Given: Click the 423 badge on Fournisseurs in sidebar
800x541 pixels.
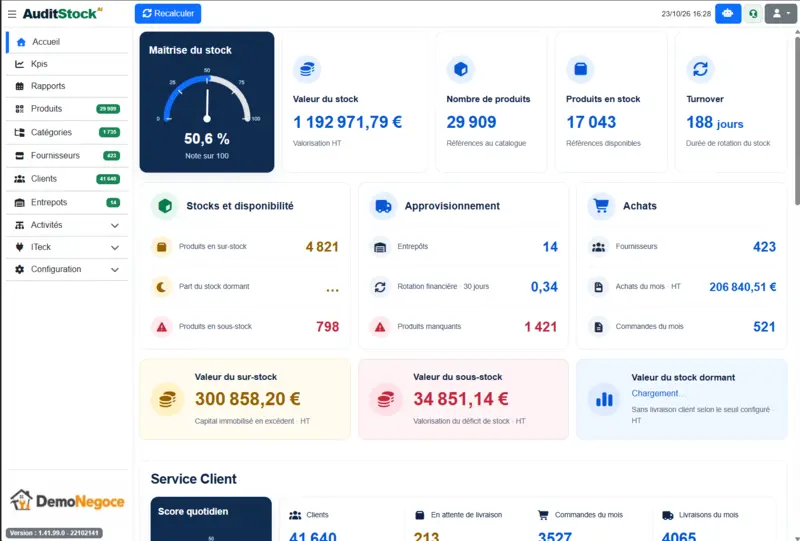Looking at the screenshot, I should coord(111,155).
